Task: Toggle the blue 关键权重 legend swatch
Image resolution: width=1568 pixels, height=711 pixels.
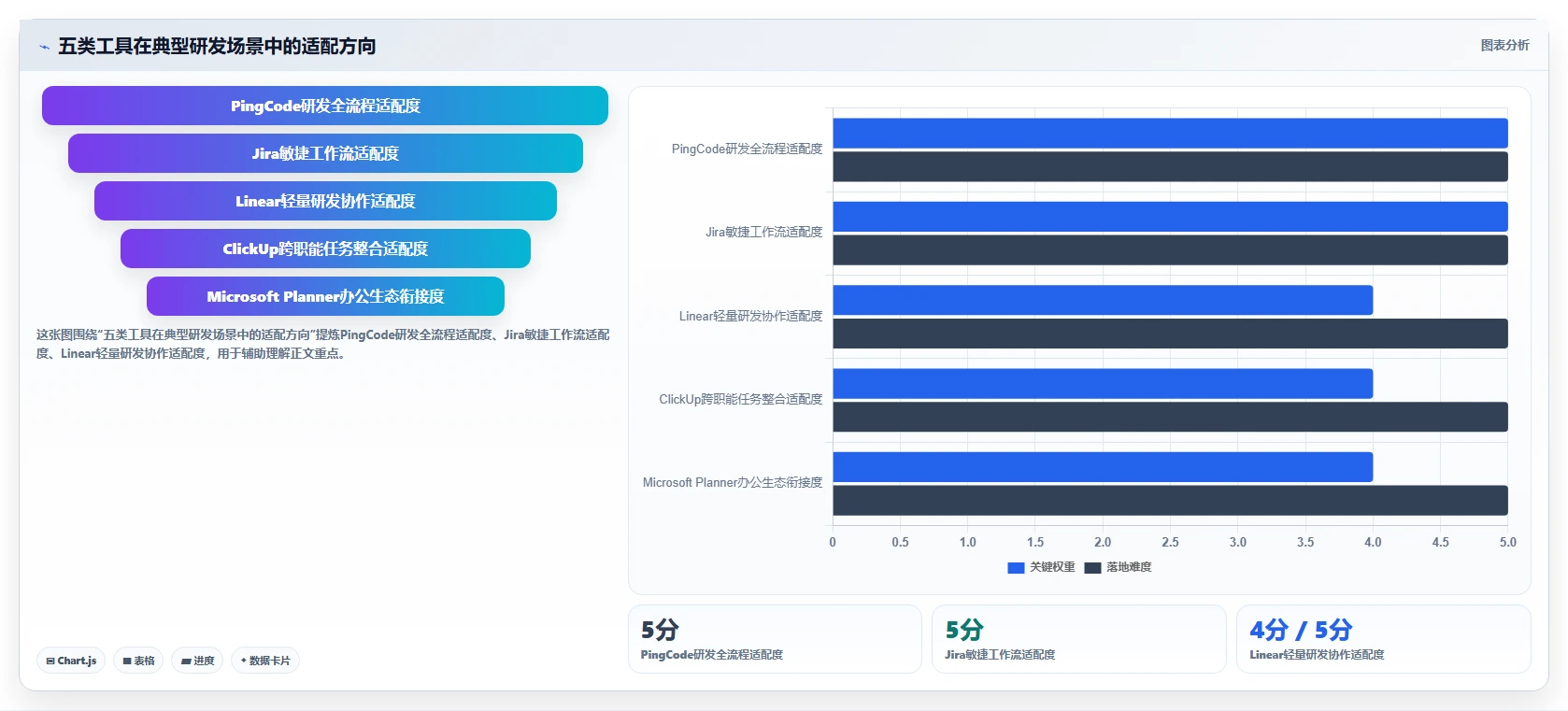Action: (x=1016, y=567)
